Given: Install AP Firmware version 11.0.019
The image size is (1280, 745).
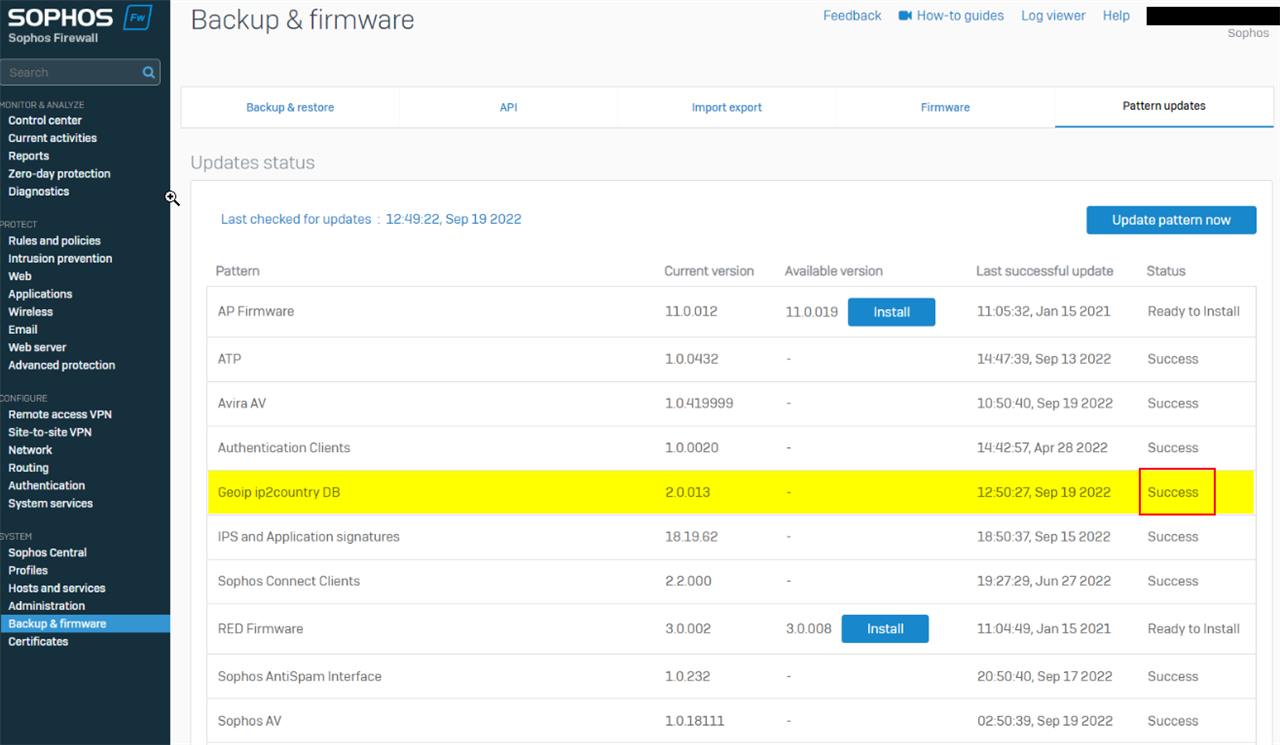Looking at the screenshot, I should [x=891, y=312].
